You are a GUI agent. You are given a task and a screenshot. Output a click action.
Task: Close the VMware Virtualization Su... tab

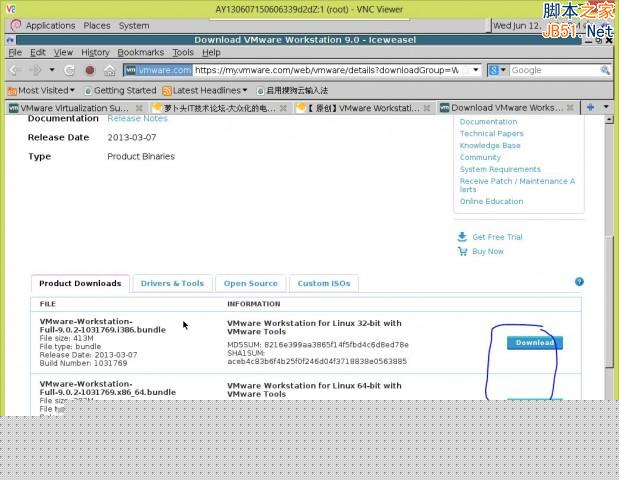tap(139, 108)
